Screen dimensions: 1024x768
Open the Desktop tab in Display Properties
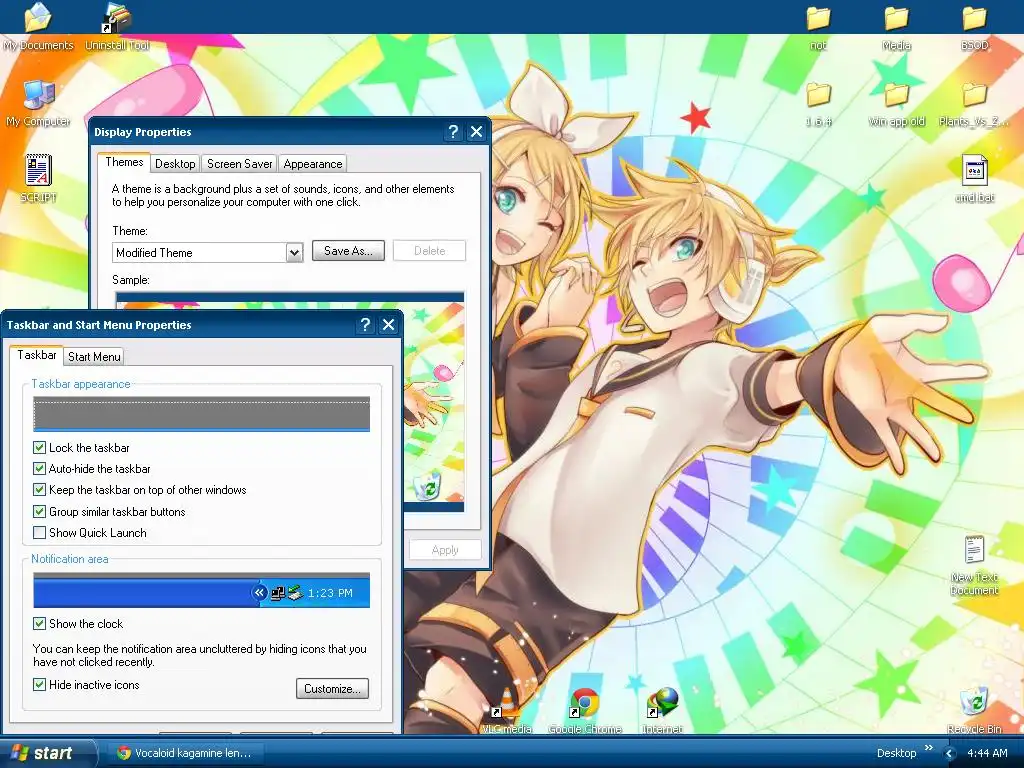(175, 164)
